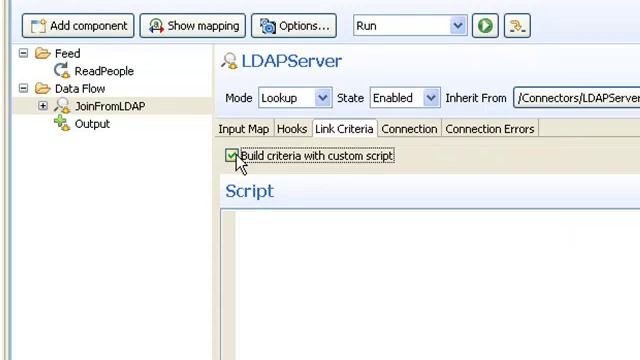
Task: Click the Add component icon
Action: pyautogui.click(x=38, y=26)
